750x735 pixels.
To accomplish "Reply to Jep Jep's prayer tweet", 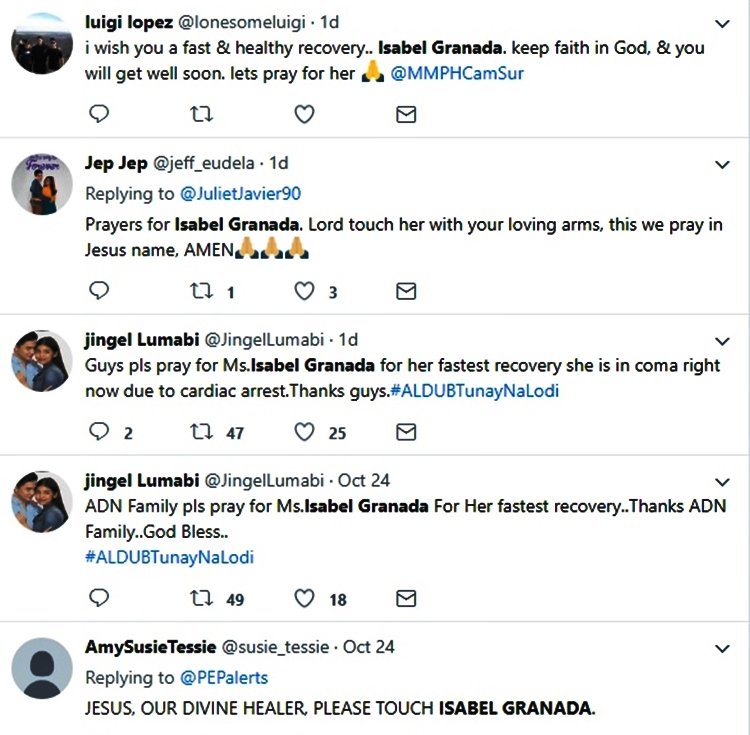I will (99, 291).
